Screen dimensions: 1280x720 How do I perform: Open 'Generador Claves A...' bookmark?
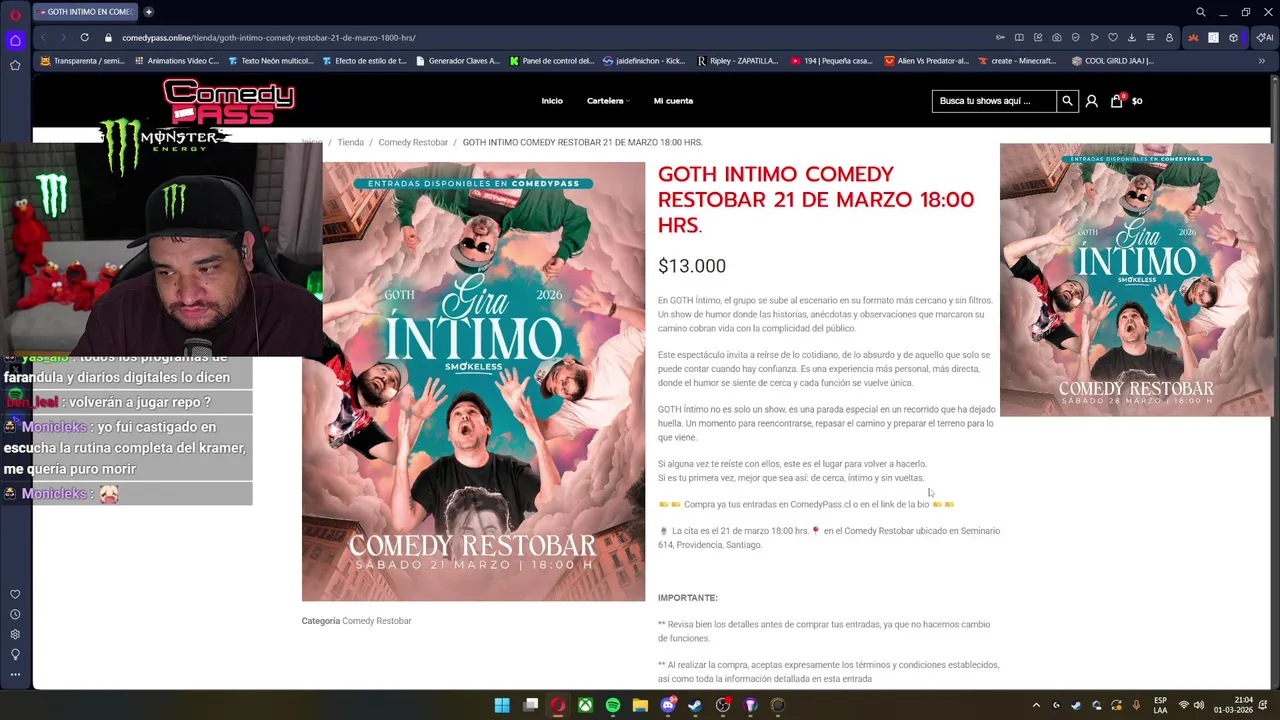(x=457, y=61)
